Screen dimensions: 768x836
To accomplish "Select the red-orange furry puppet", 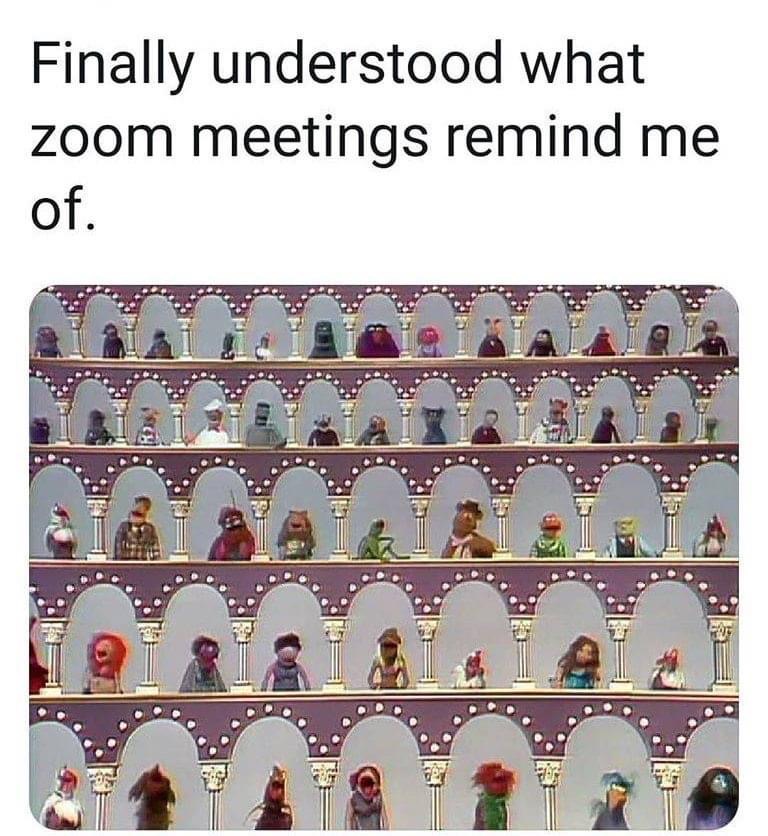I will click(107, 662).
